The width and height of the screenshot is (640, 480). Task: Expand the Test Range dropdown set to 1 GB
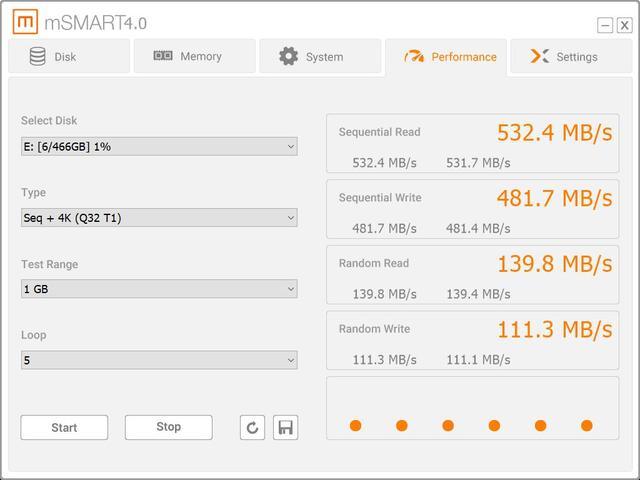(x=159, y=289)
